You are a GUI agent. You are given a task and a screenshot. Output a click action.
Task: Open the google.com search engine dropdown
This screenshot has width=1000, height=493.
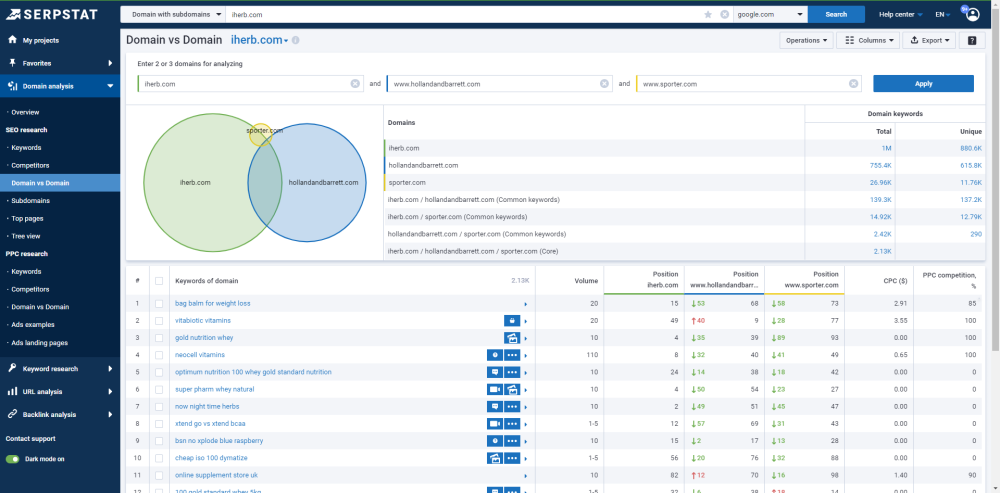tap(770, 14)
